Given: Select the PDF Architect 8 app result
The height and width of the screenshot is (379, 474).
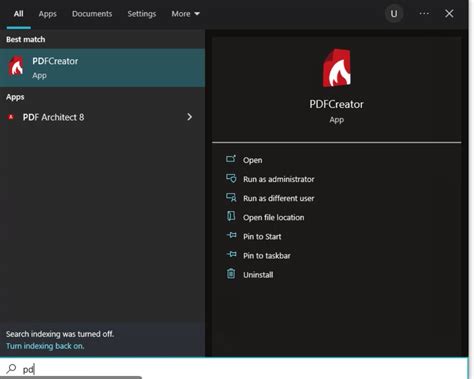Looking at the screenshot, I should click(102, 117).
